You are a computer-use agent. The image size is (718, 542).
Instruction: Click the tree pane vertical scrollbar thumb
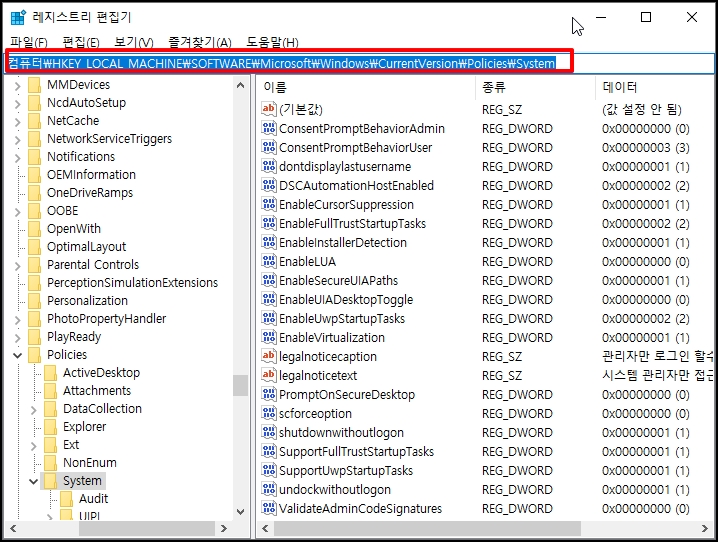point(240,385)
